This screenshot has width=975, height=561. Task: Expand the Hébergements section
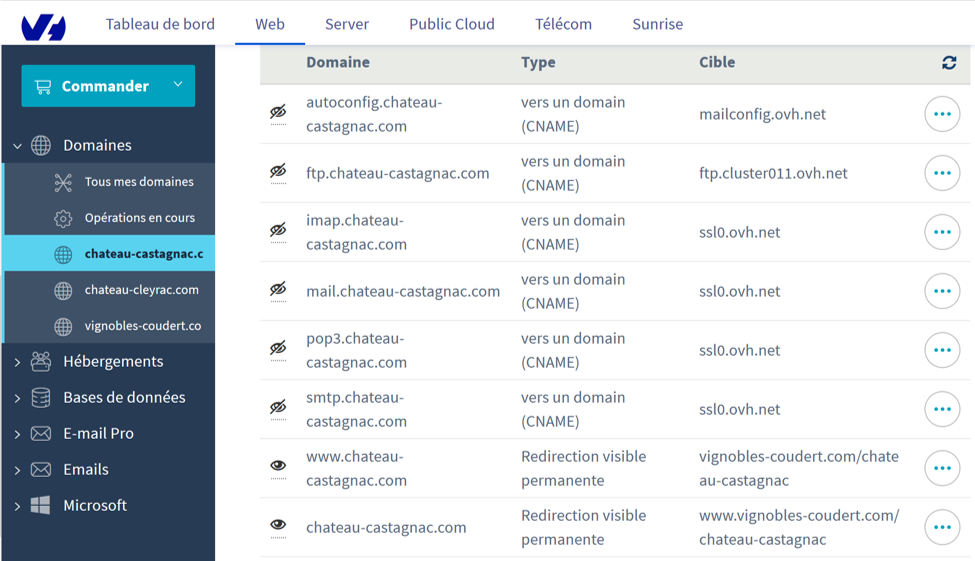tap(17, 362)
